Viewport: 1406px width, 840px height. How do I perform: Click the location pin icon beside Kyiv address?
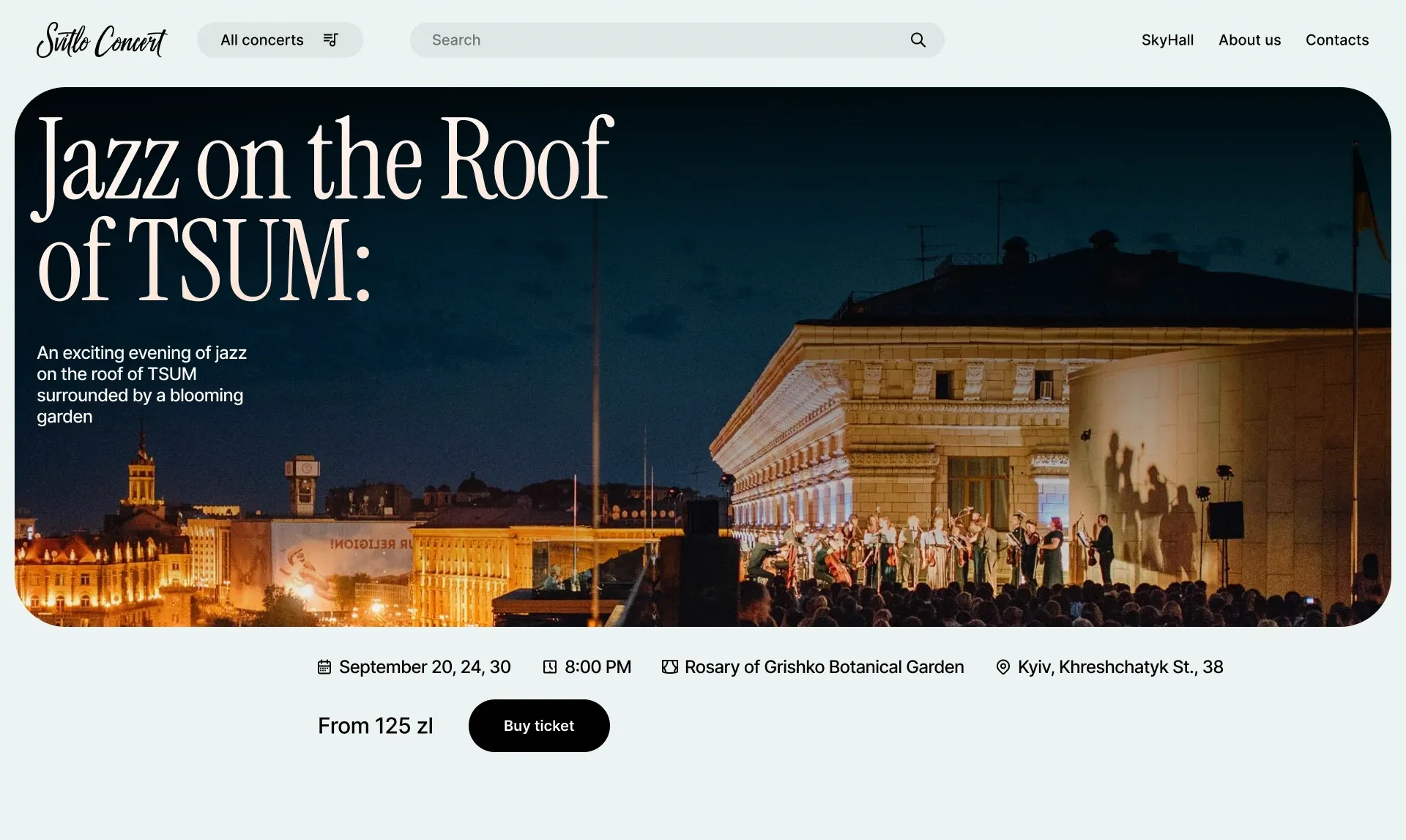click(1003, 666)
